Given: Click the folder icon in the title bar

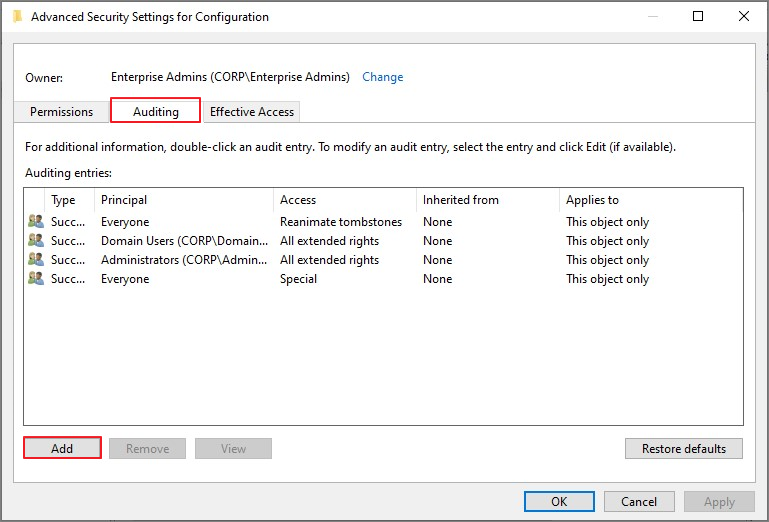Looking at the screenshot, I should tap(18, 17).
